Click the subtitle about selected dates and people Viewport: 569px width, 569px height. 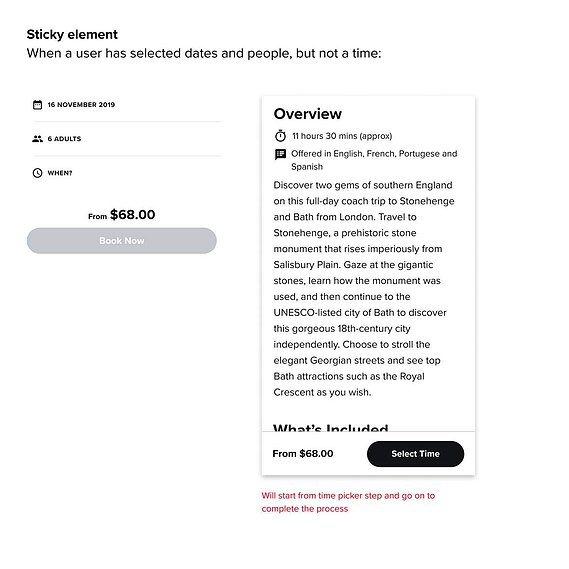(x=204, y=54)
